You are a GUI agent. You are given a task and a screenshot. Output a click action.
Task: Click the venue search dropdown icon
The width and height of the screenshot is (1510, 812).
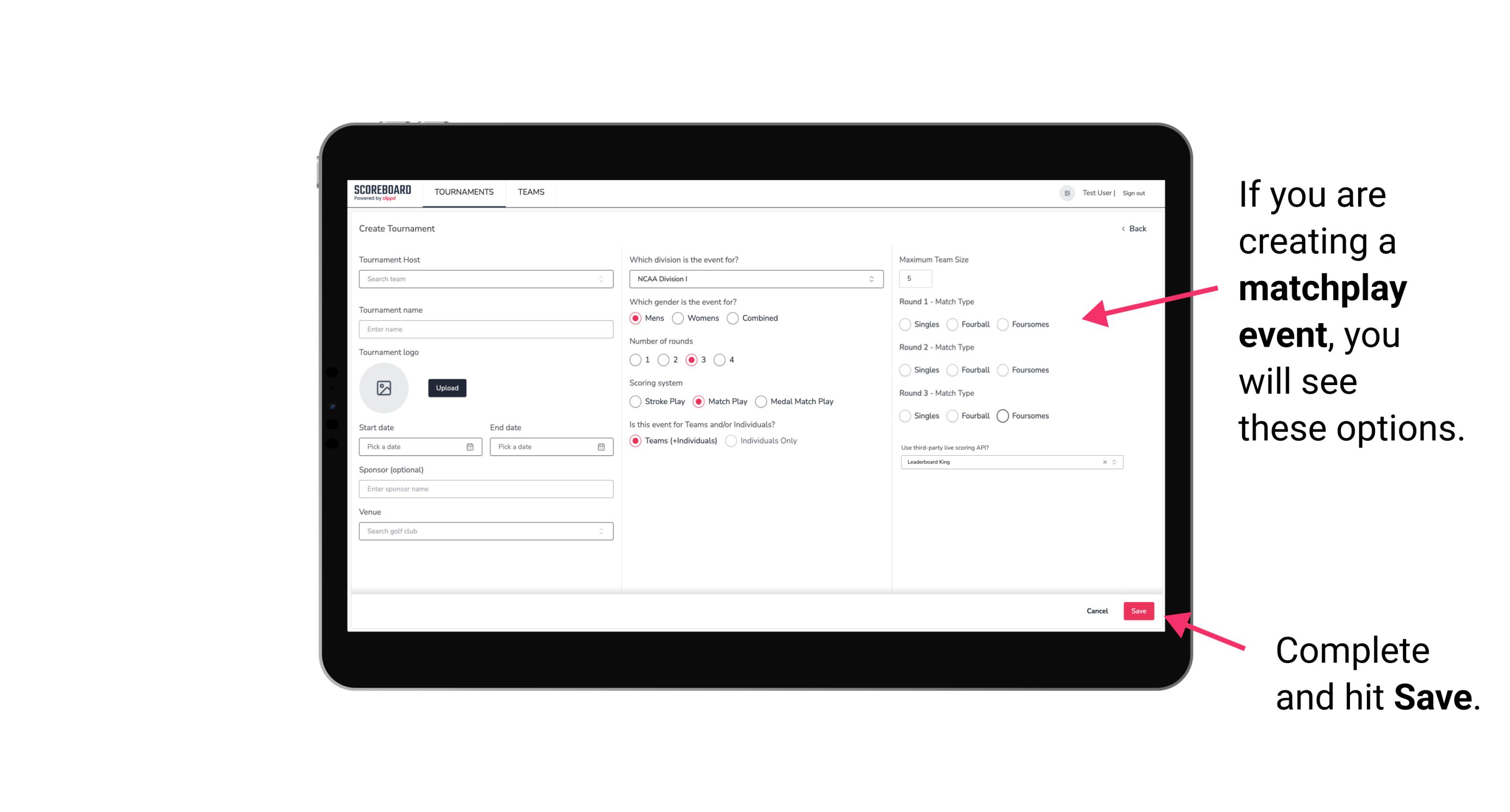600,531
